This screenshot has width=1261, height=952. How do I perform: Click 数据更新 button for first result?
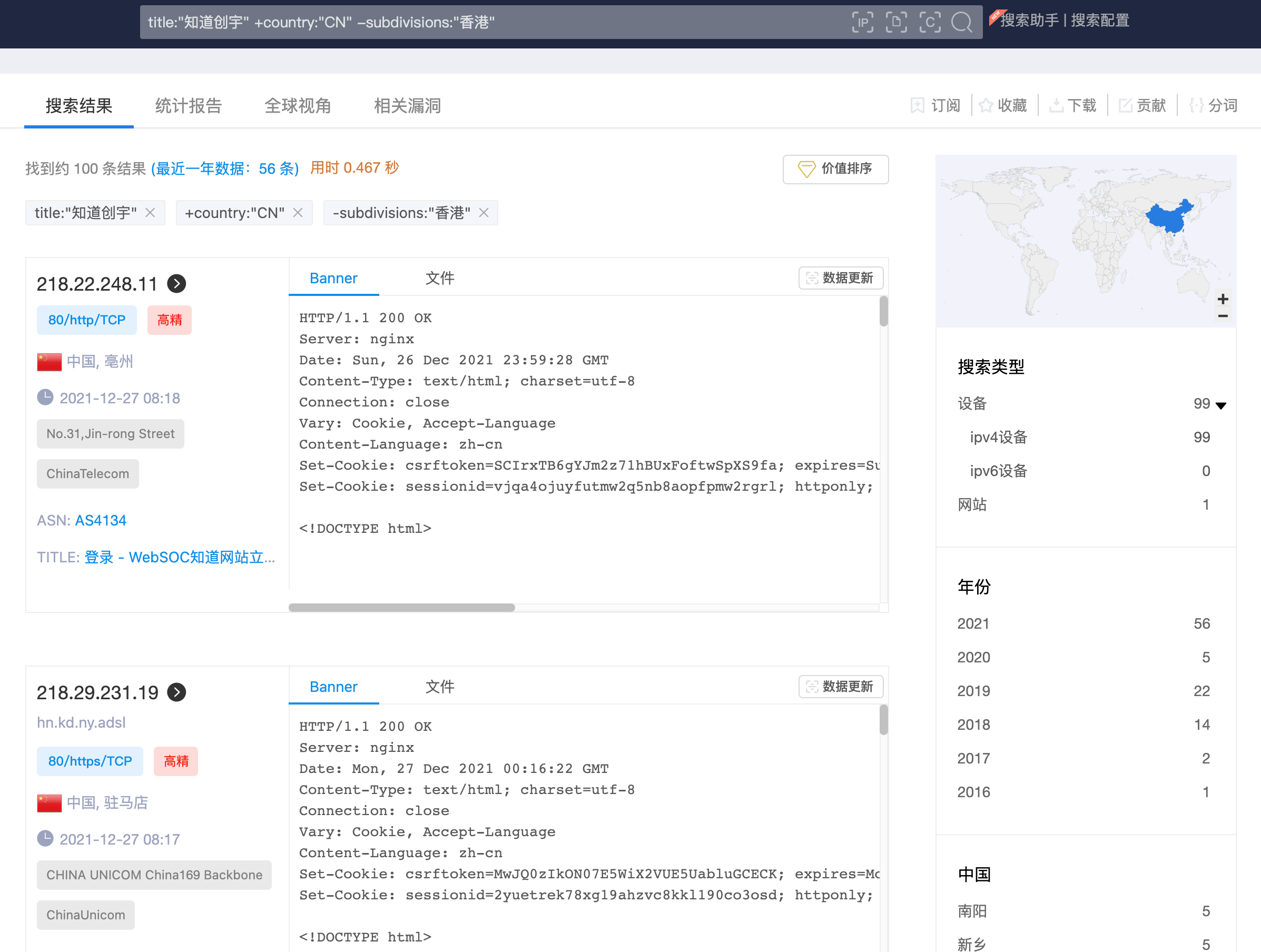pyautogui.click(x=840, y=278)
